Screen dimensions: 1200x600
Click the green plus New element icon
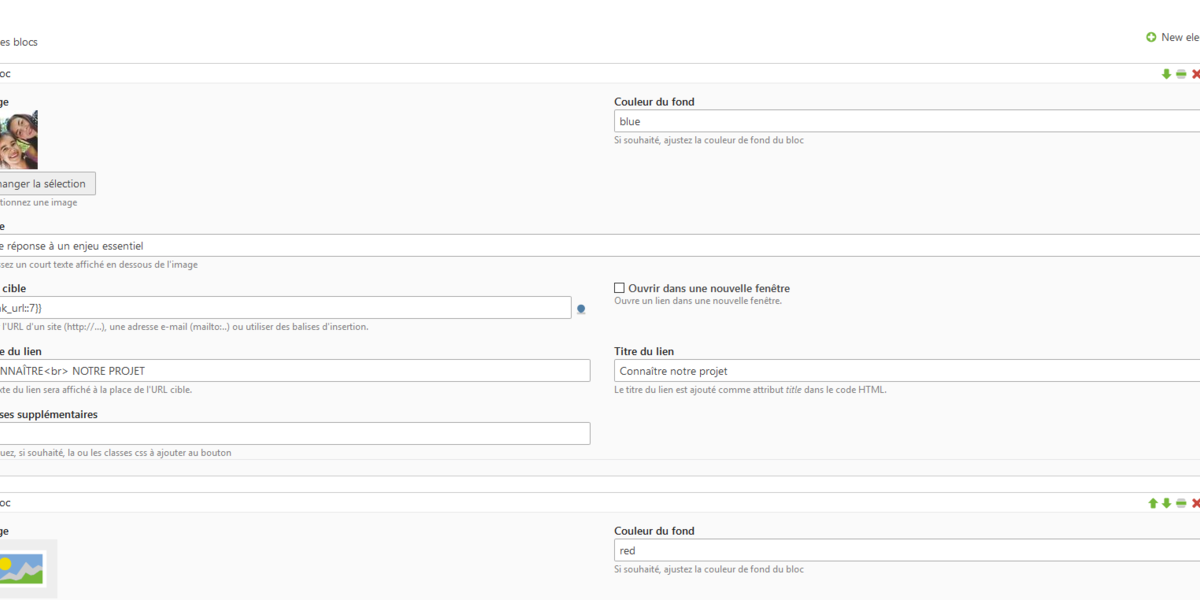[1151, 38]
